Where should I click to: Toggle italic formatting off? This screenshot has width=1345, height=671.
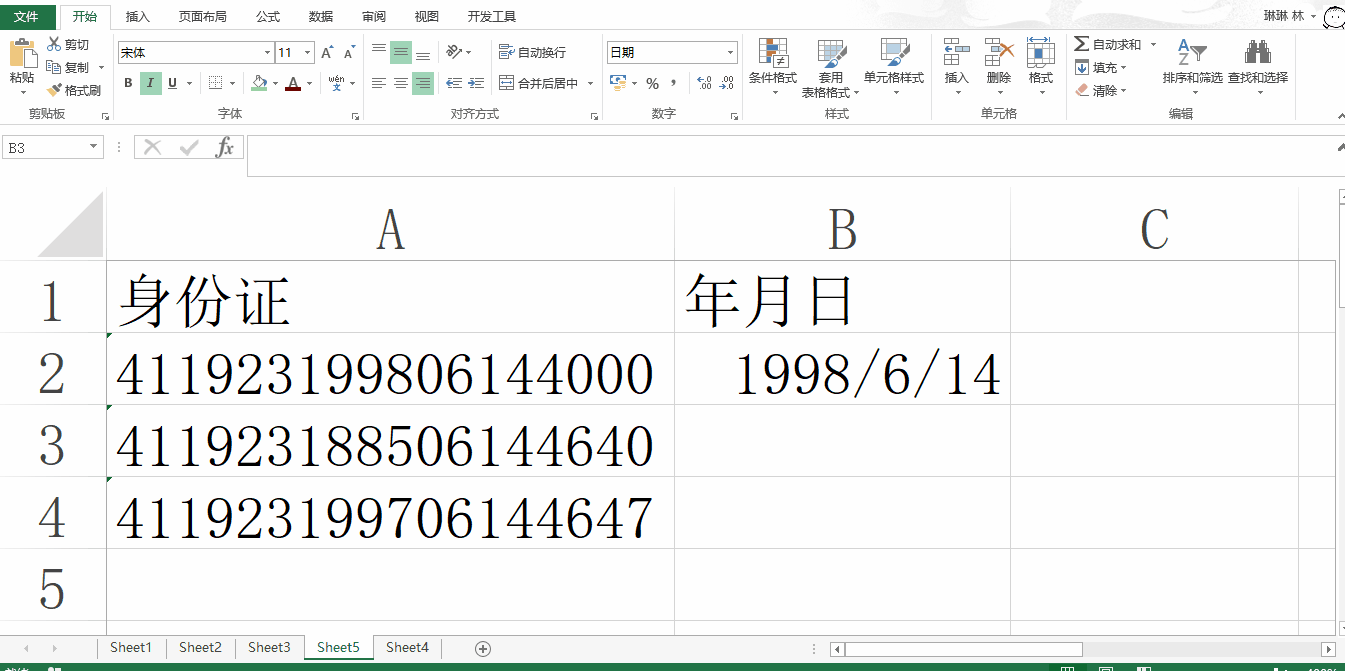tap(148, 83)
